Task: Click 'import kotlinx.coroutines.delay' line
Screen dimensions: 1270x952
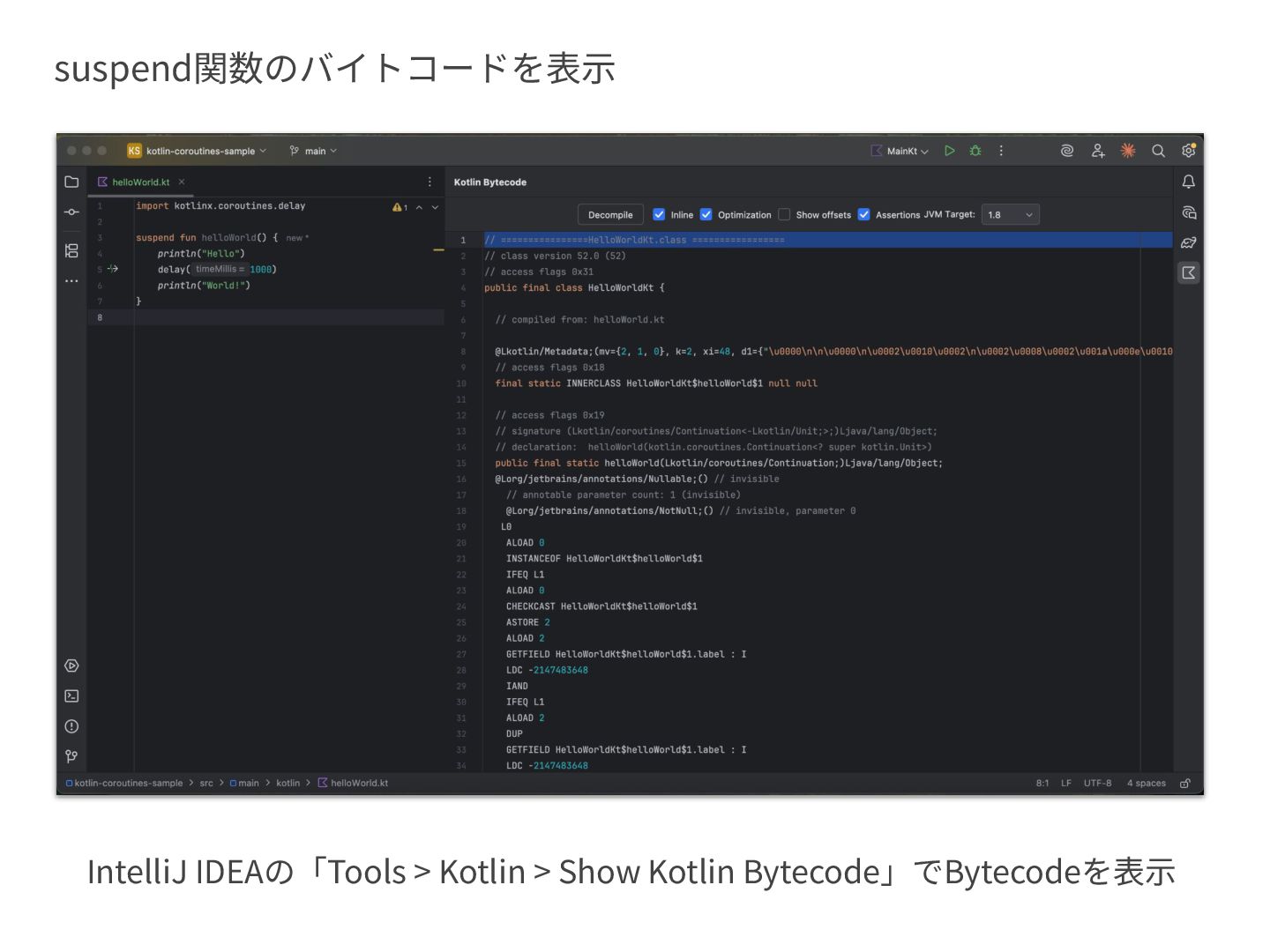Action: (220, 206)
